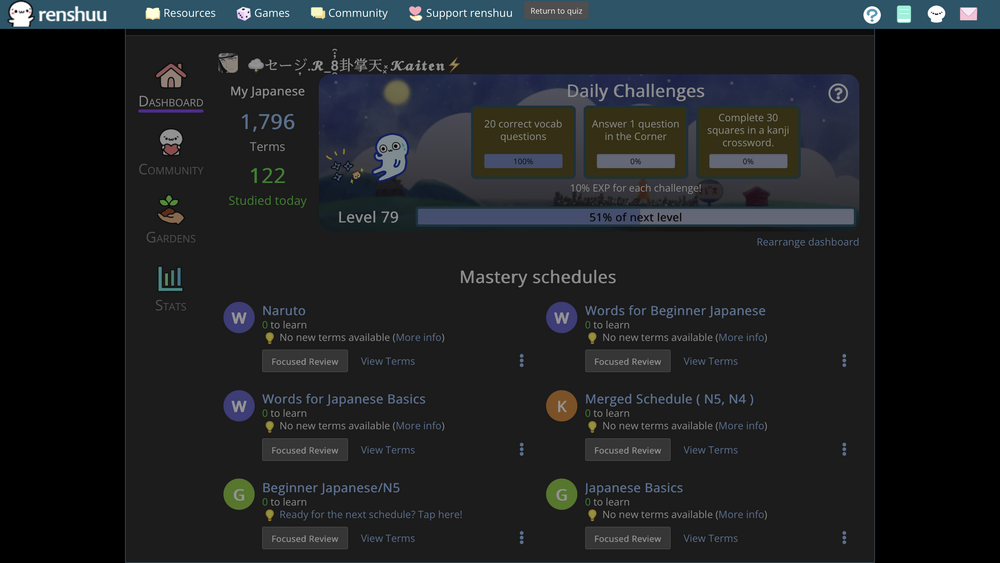Image resolution: width=1000 pixels, height=563 pixels.
Task: Click the renshuu logo
Action: coord(58,14)
